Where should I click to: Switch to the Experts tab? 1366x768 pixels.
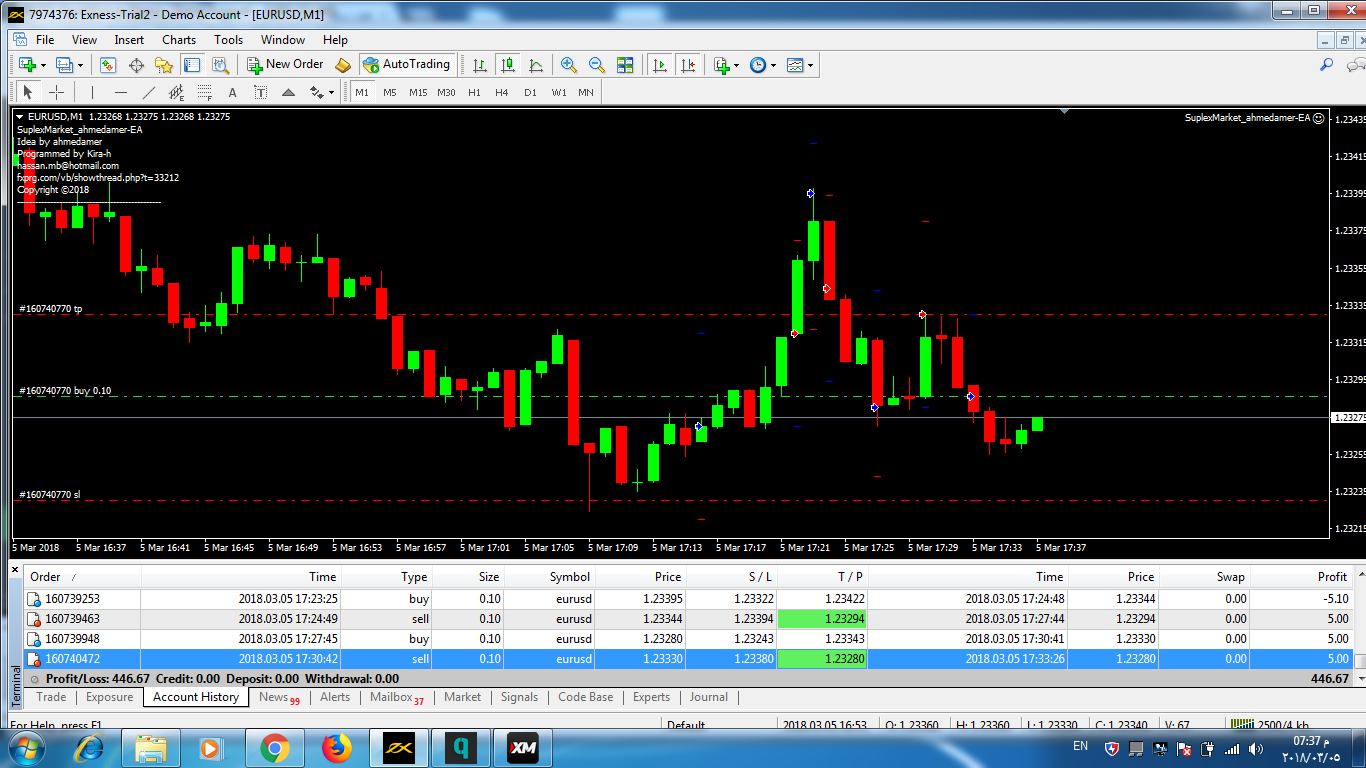(651, 697)
